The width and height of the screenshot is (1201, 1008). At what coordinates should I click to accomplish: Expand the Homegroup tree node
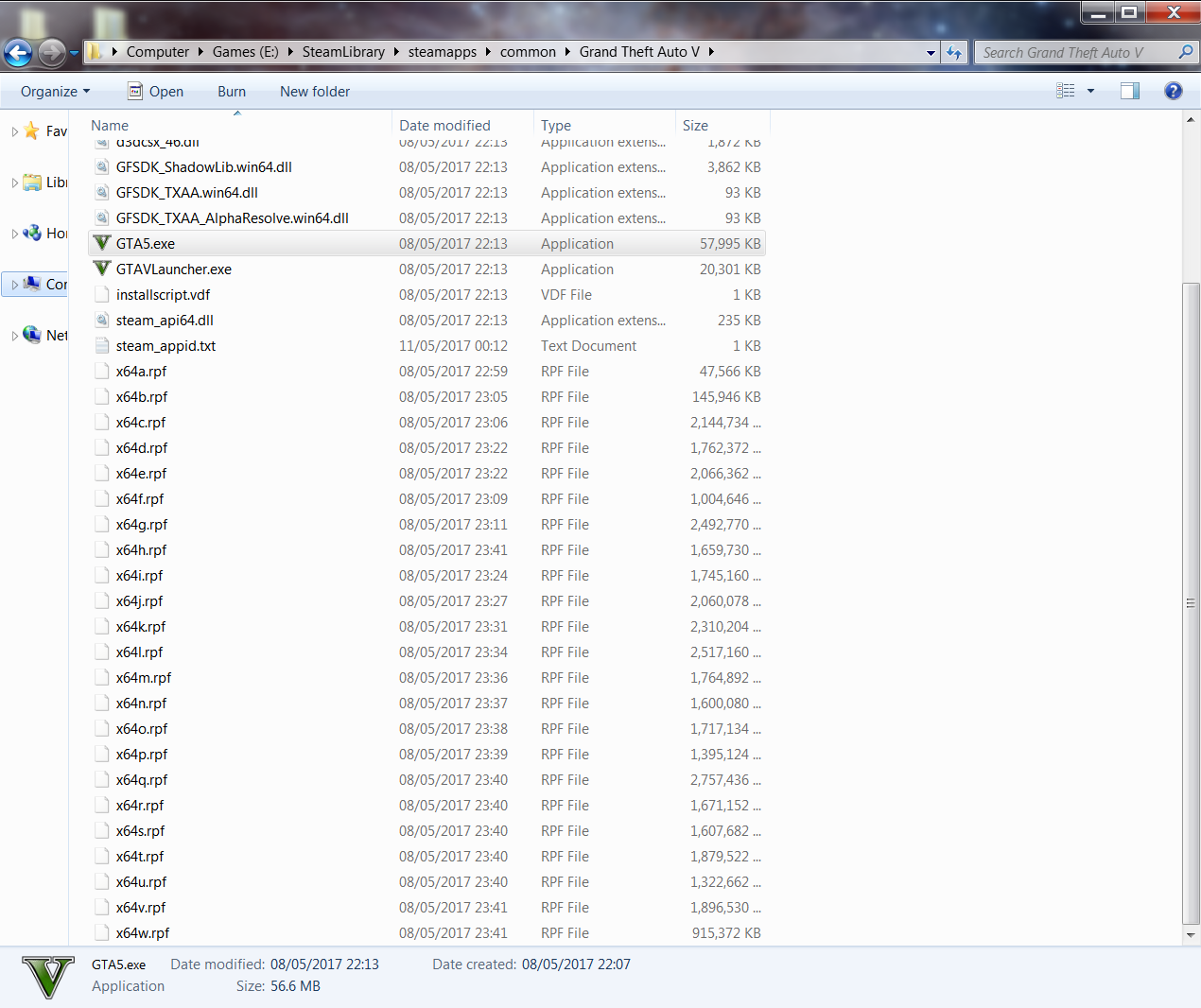[14, 234]
